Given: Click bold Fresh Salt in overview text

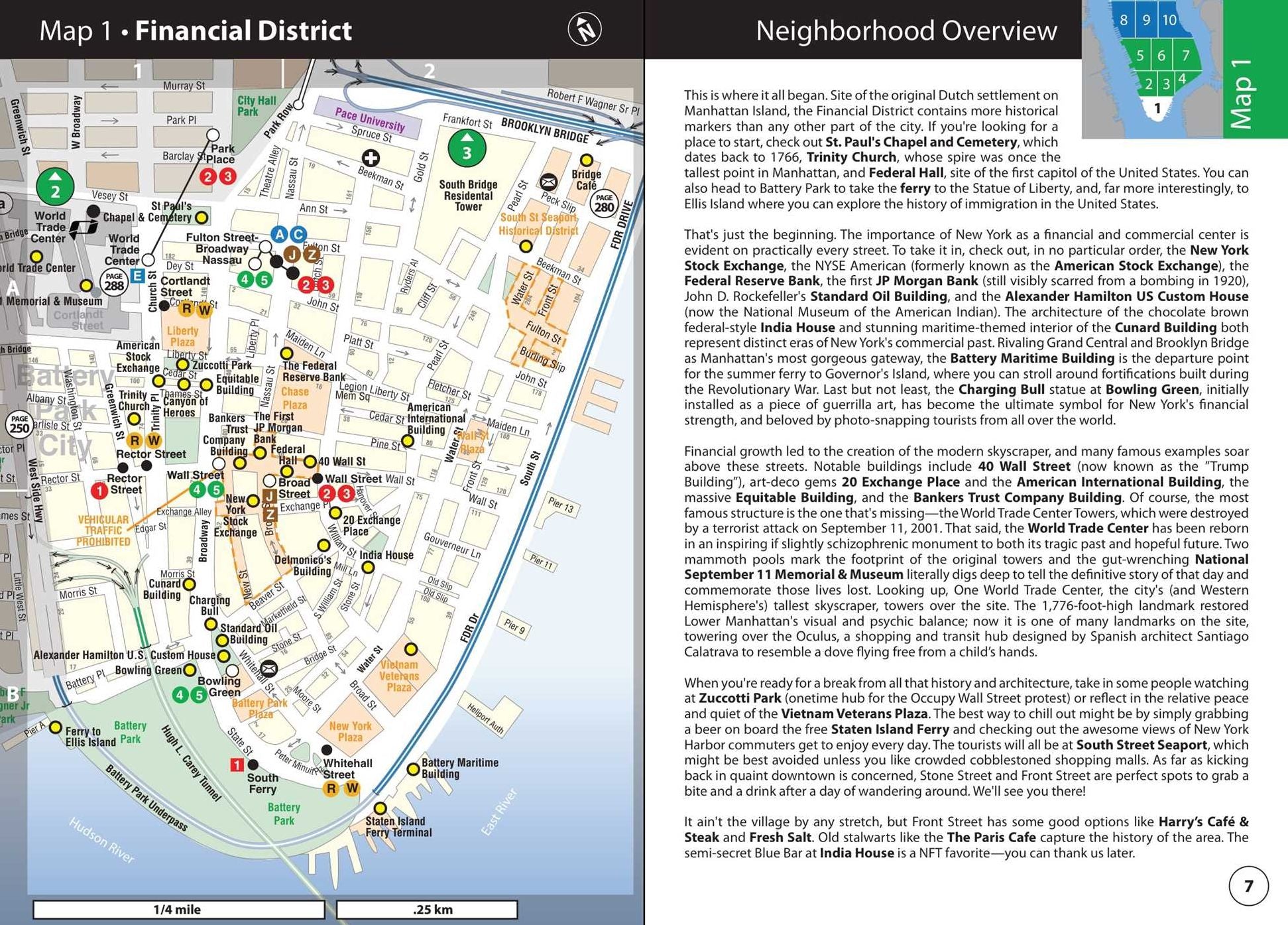Looking at the screenshot, I should coord(780,837).
